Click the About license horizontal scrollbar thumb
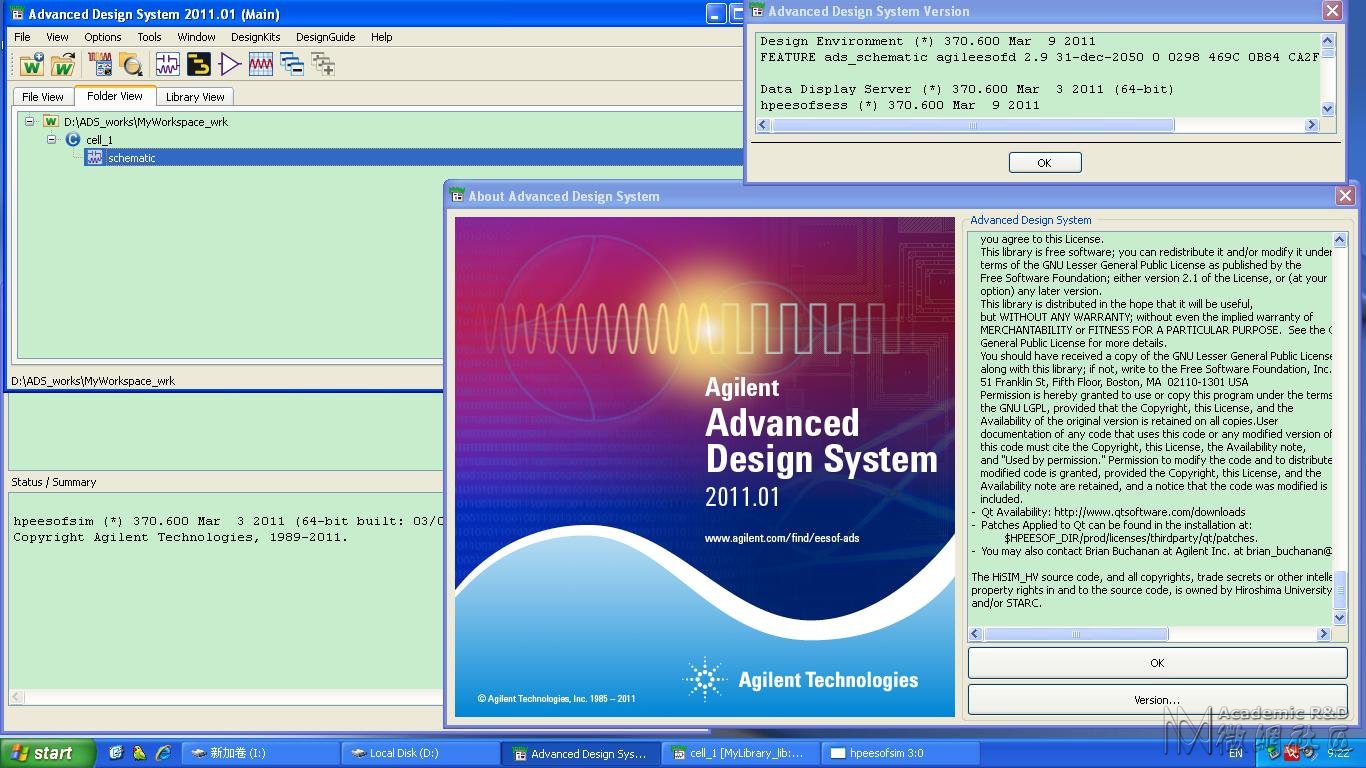Viewport: 1366px width, 768px height. click(1076, 634)
